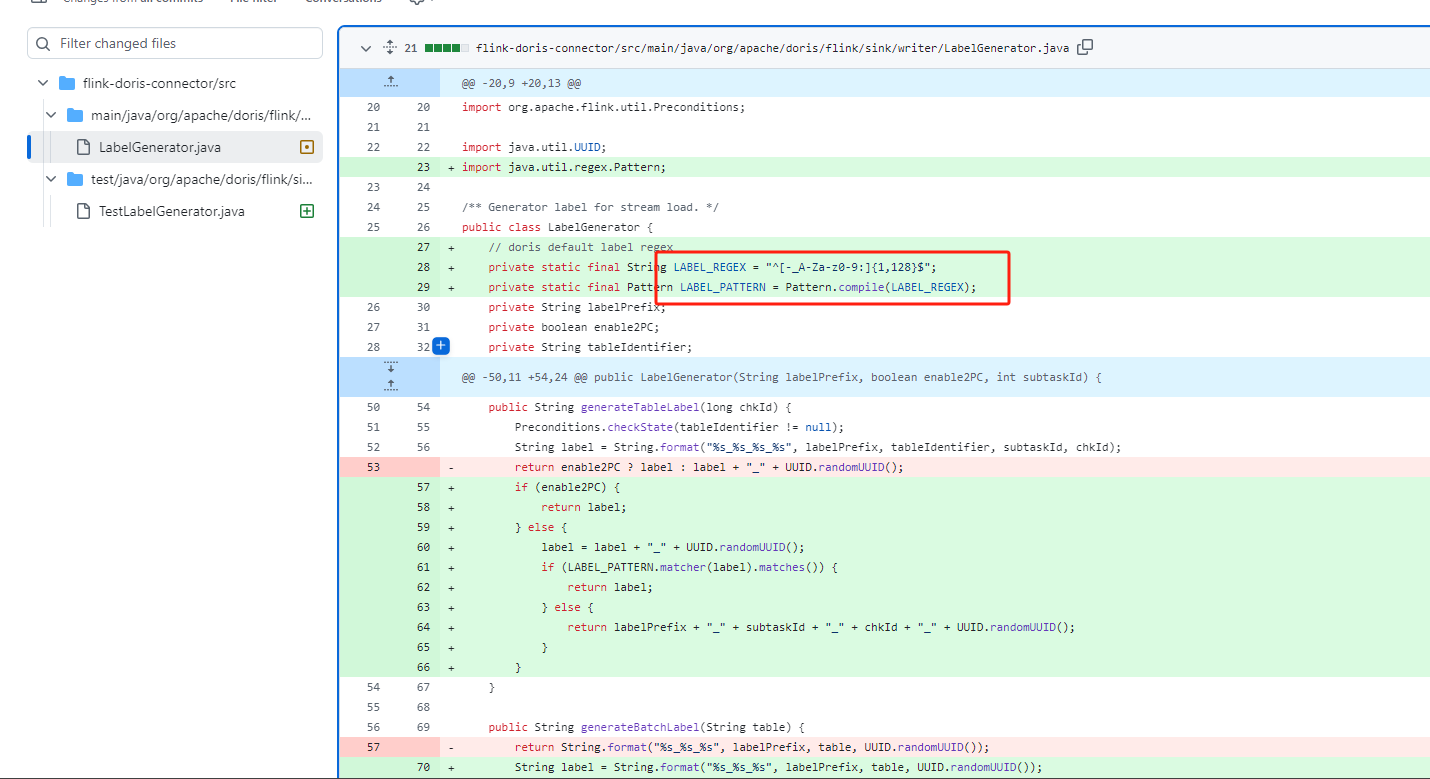Click the expand all lines icon in file header
This screenshot has height=779, width=1430.
(x=391, y=48)
